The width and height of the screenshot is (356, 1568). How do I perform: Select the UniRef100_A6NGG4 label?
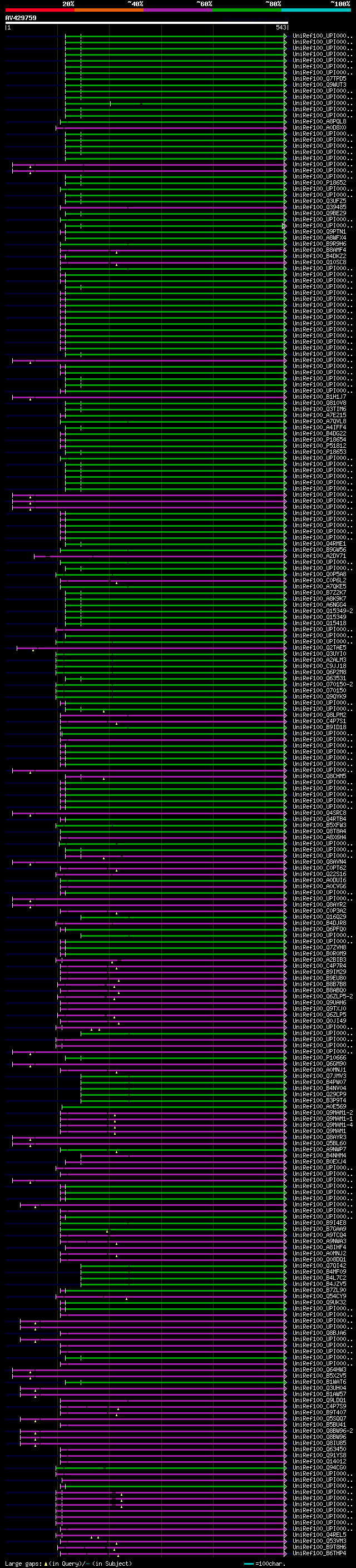pos(319,605)
